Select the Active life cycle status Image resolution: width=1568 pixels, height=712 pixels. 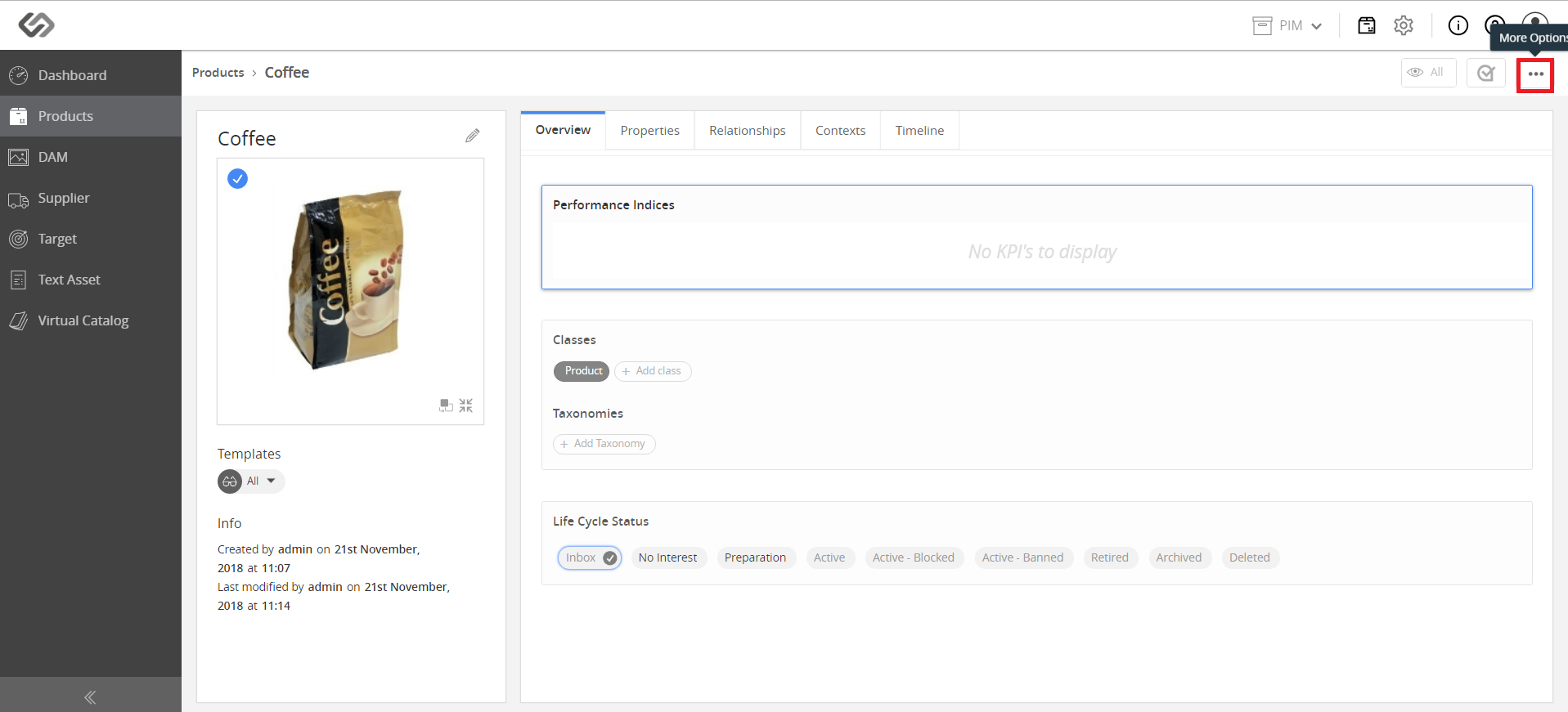click(x=829, y=558)
